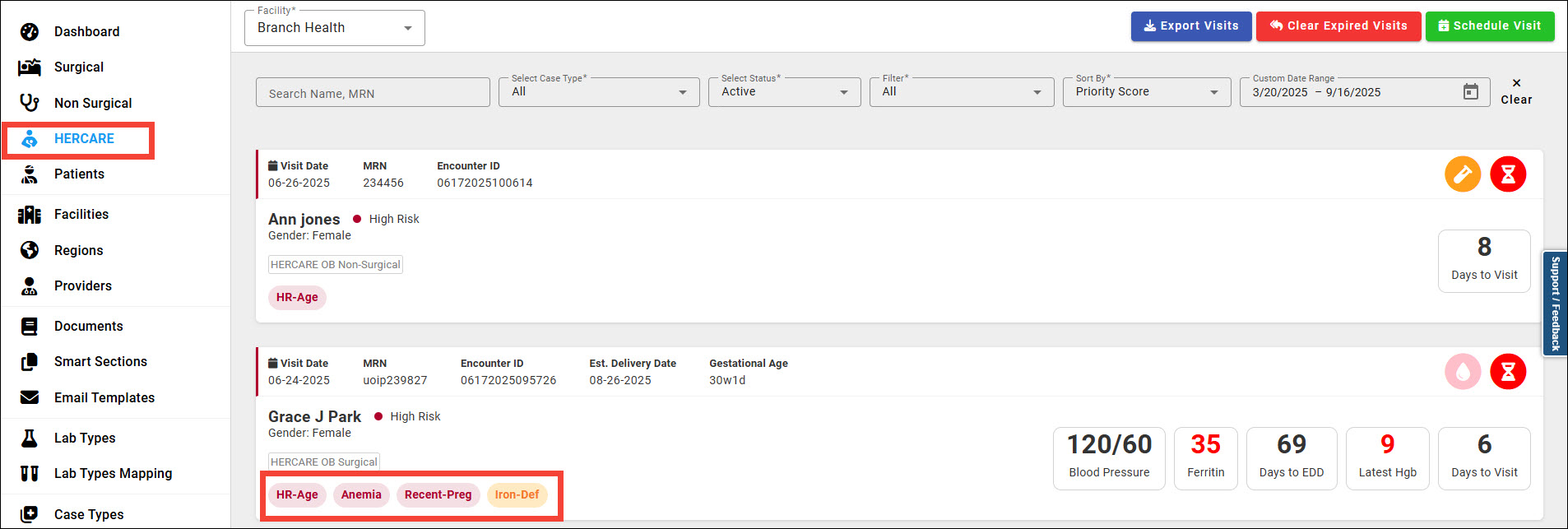Click the orange edit pencil icon for Ann jones
Image resolution: width=1568 pixels, height=529 pixels.
click(1462, 174)
